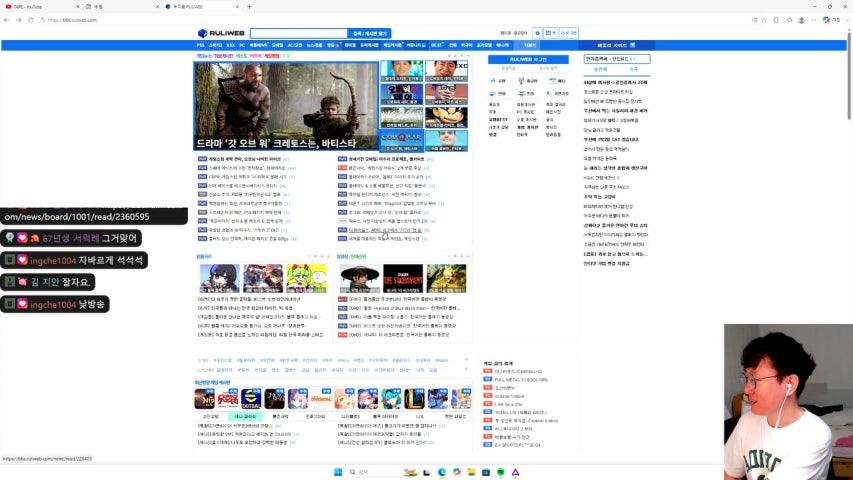Open the green round app on the taskbar

pyautogui.click(x=500, y=472)
